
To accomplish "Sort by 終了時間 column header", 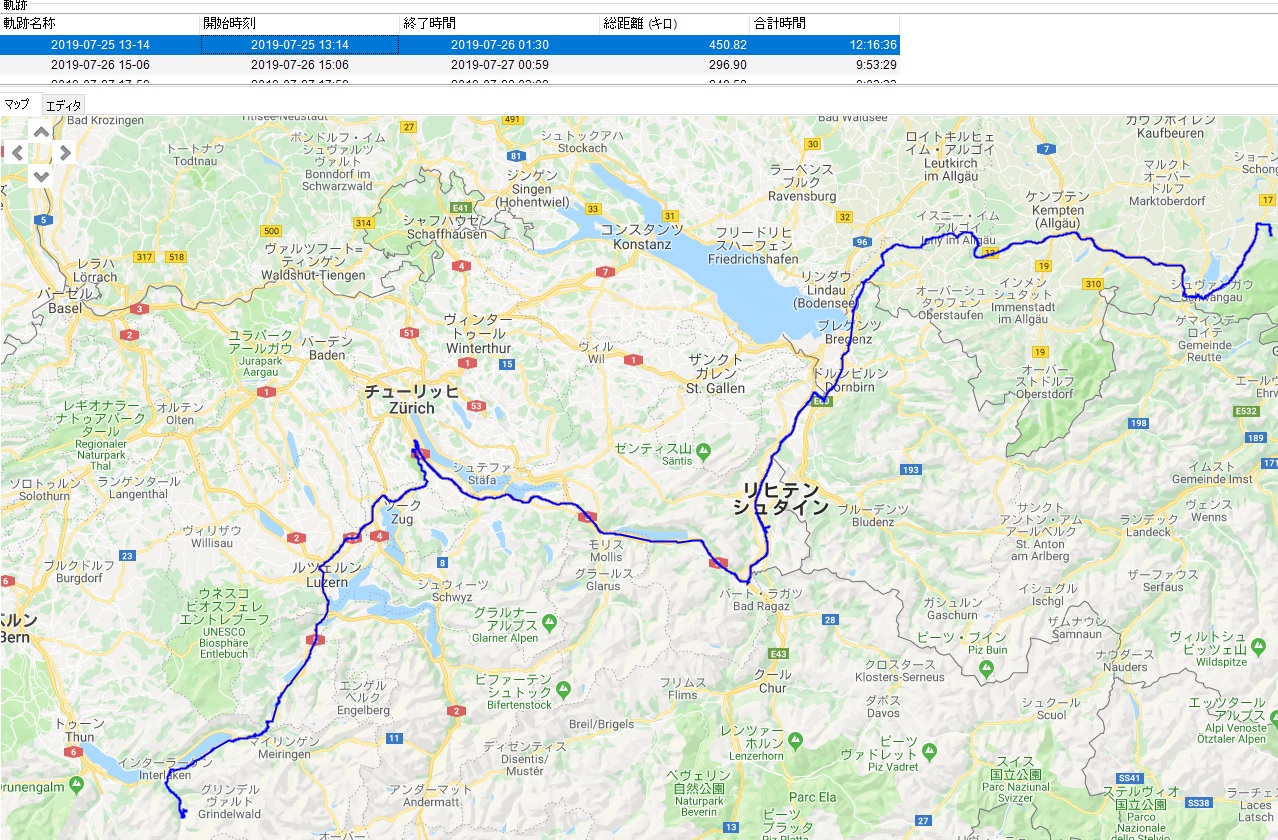I will point(500,23).
